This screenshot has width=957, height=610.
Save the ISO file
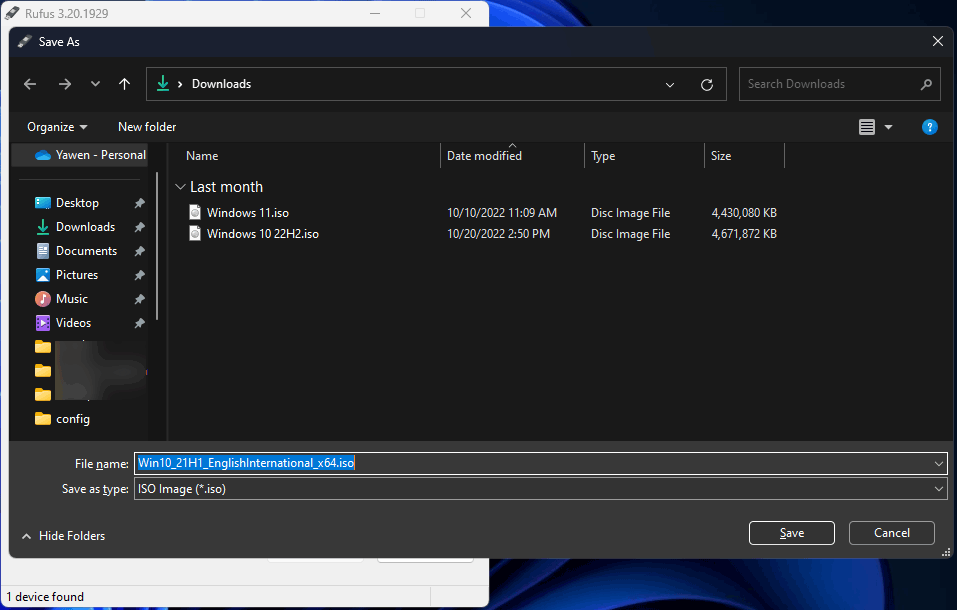(791, 533)
